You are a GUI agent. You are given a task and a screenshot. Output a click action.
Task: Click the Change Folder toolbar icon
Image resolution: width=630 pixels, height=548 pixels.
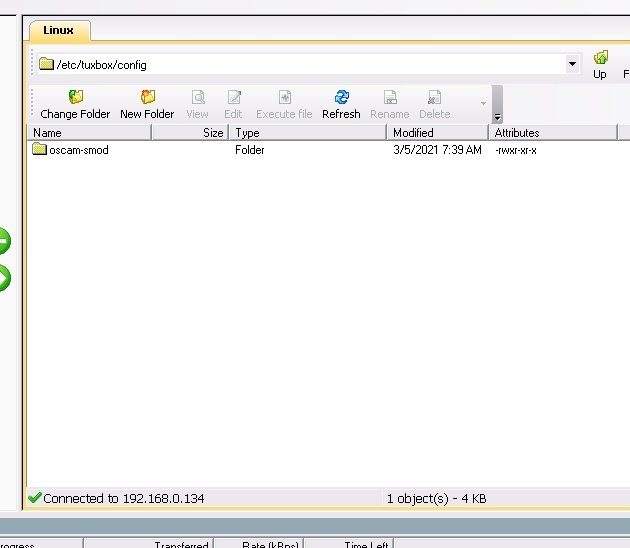click(75, 103)
